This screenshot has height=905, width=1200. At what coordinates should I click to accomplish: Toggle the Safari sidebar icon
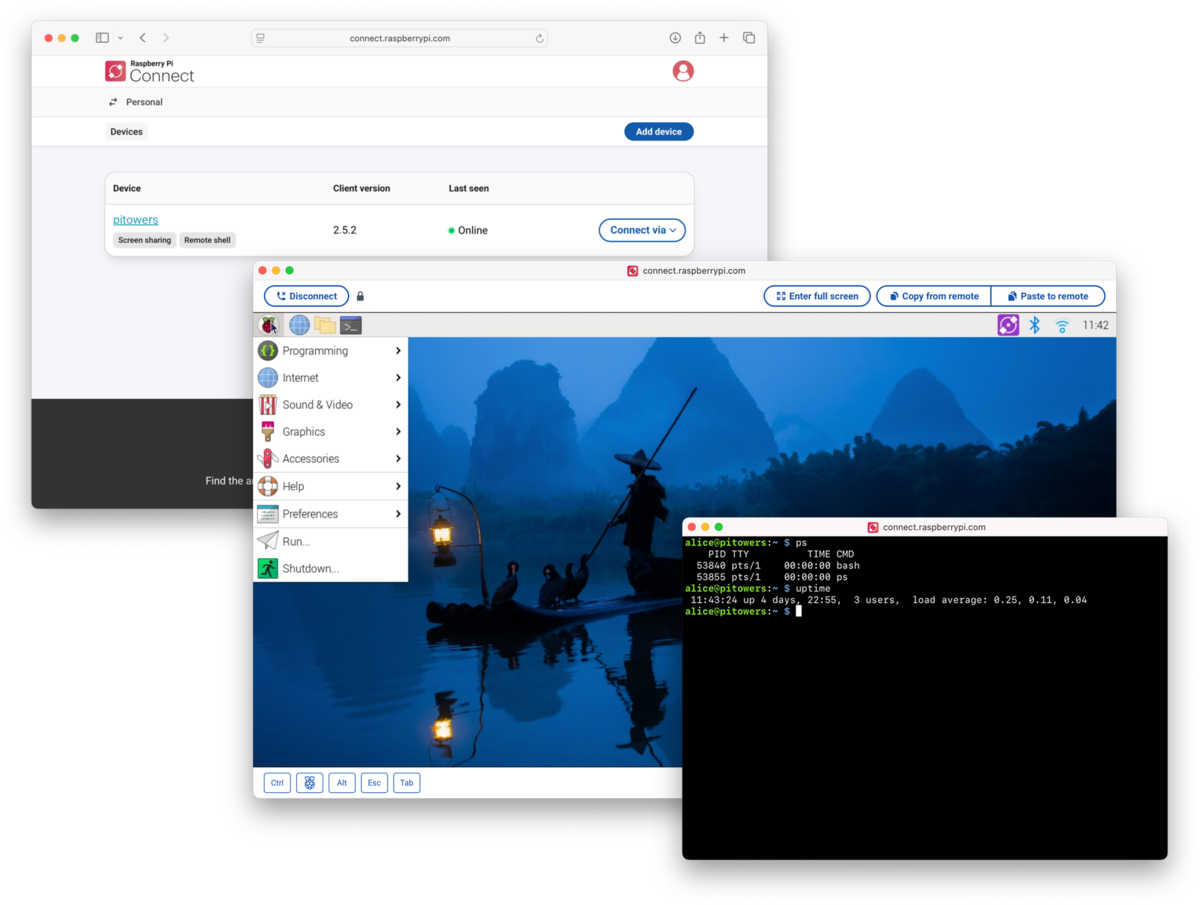point(102,38)
